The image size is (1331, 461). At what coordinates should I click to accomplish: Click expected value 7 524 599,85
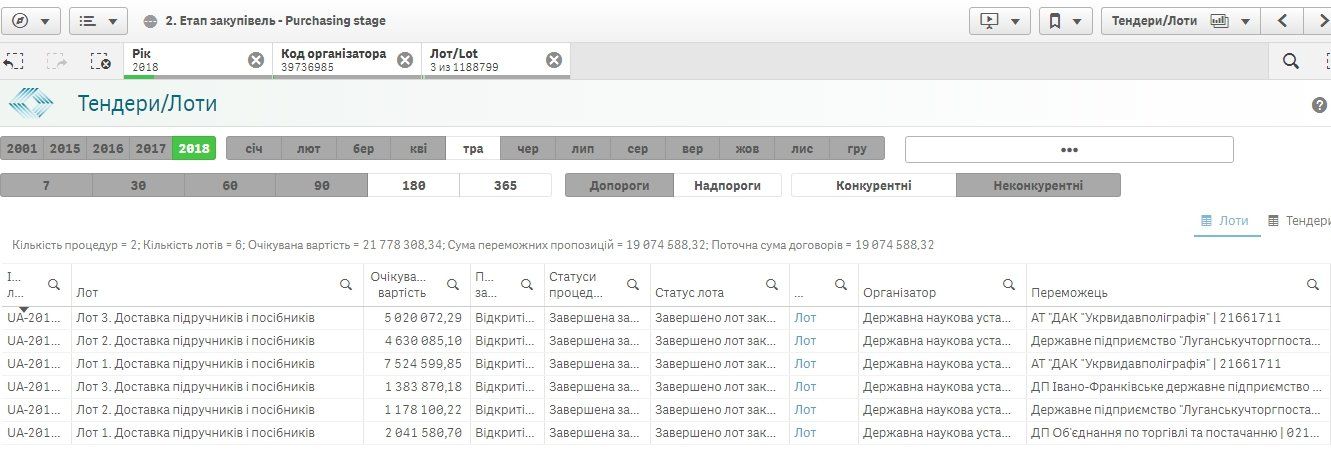click(x=423, y=364)
